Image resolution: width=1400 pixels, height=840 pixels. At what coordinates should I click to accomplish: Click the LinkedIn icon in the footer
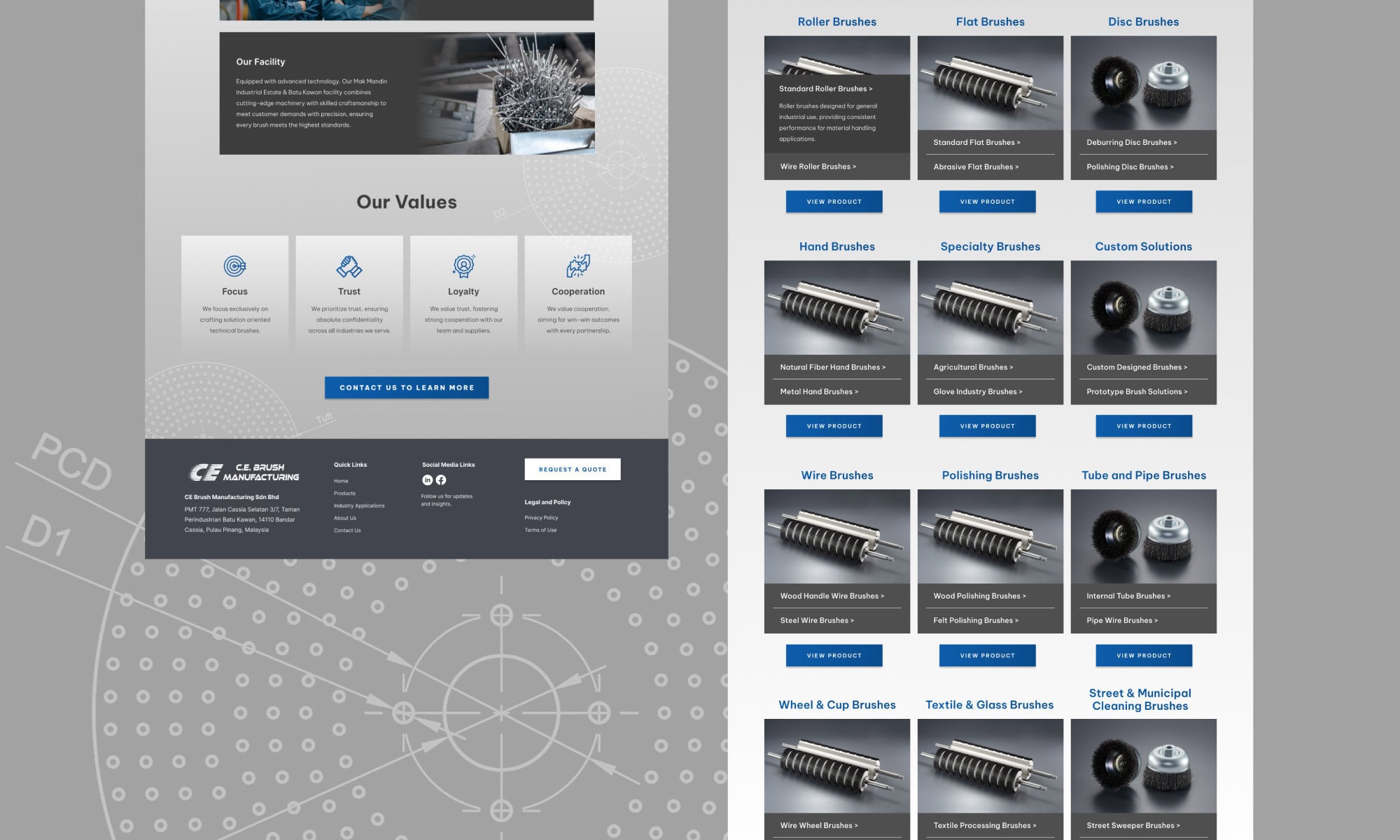point(428,480)
